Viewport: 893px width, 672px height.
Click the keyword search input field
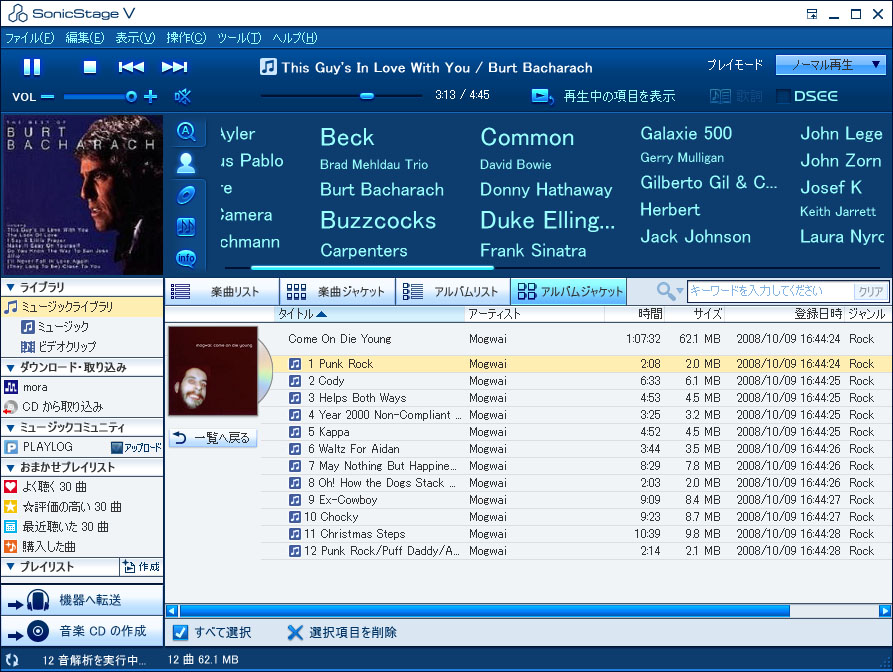(768, 291)
